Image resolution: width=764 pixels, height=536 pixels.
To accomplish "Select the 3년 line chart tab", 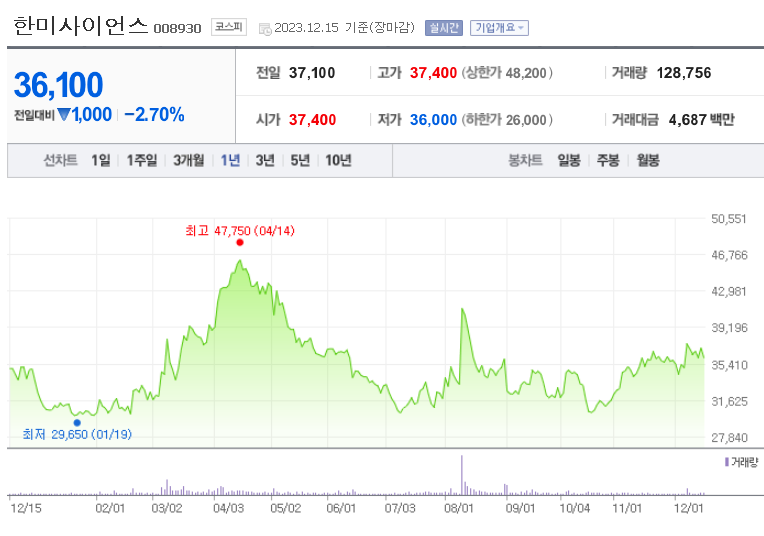I will coord(265,160).
